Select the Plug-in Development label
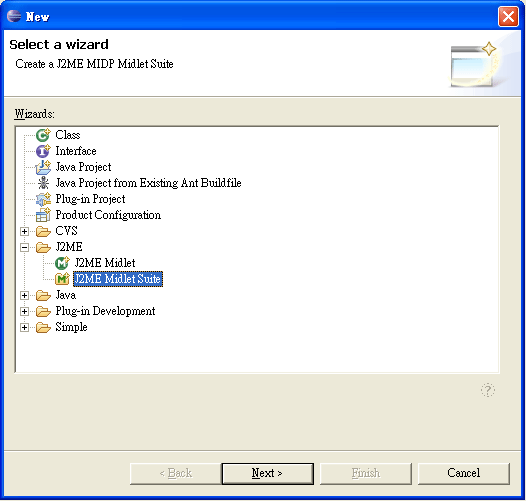Screen dimensions: 526x501 (x=105, y=311)
